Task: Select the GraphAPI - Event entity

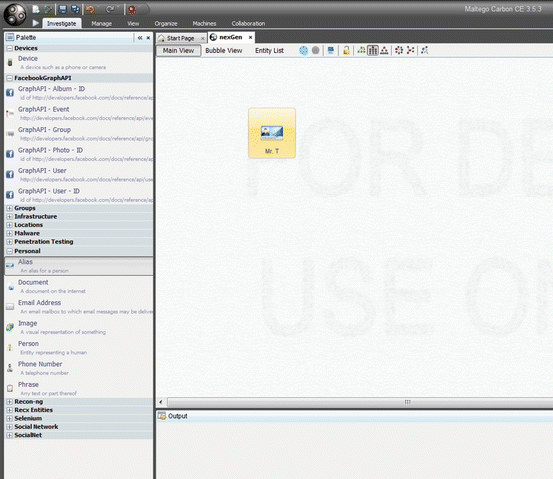Action: 79,113
